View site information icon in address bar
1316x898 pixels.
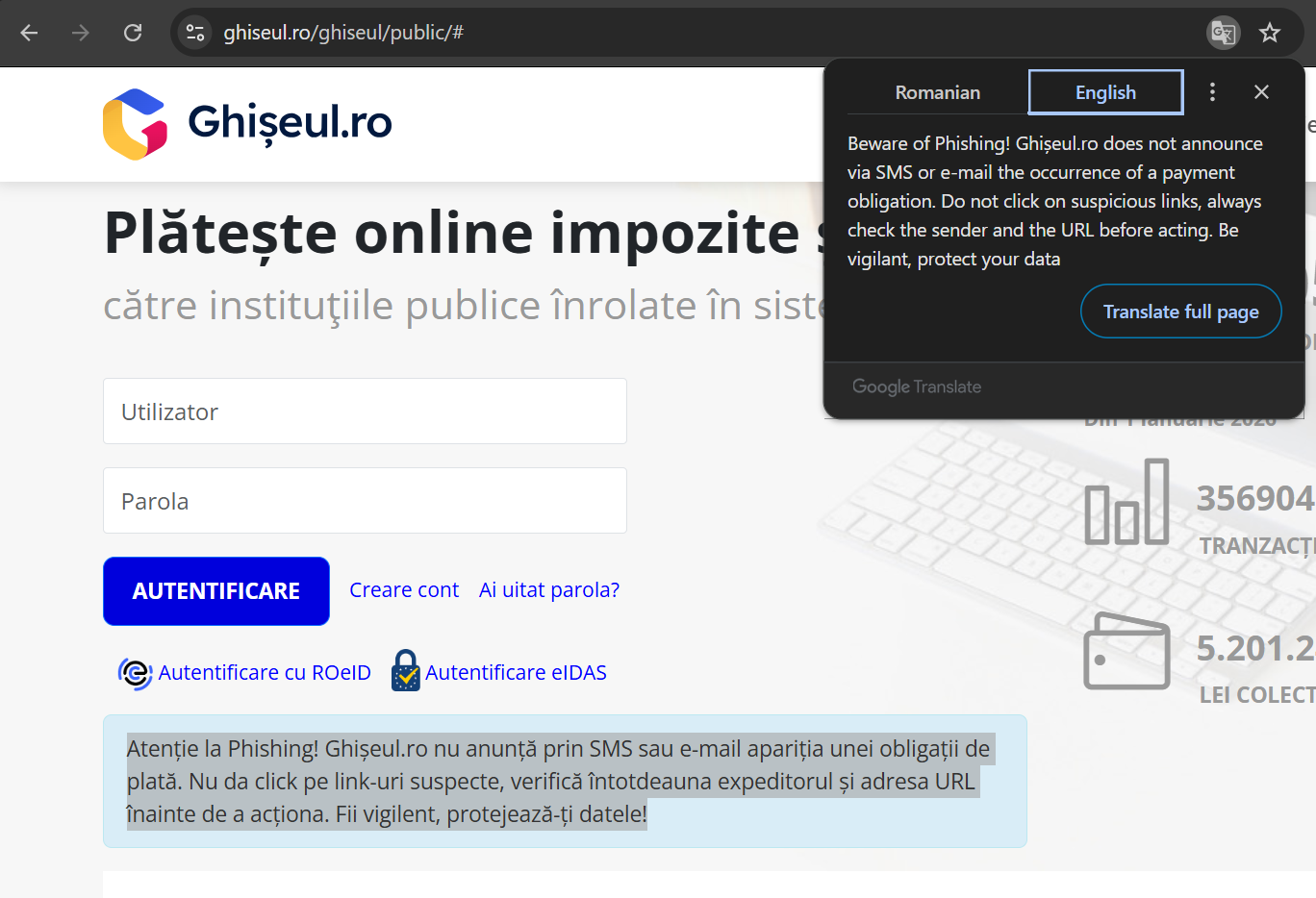coord(195,33)
